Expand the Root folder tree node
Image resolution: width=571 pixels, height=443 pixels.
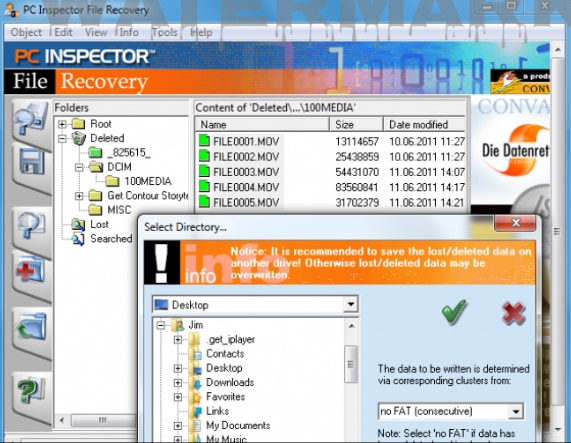click(x=62, y=124)
